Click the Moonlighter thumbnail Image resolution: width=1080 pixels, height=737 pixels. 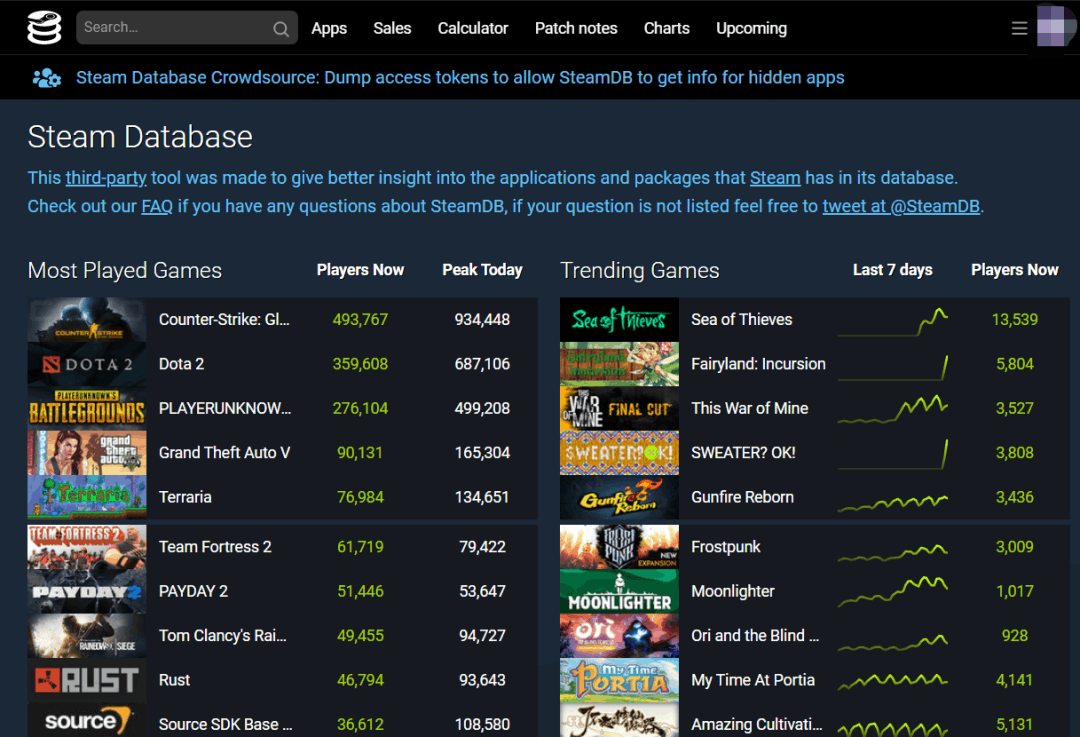tap(619, 592)
